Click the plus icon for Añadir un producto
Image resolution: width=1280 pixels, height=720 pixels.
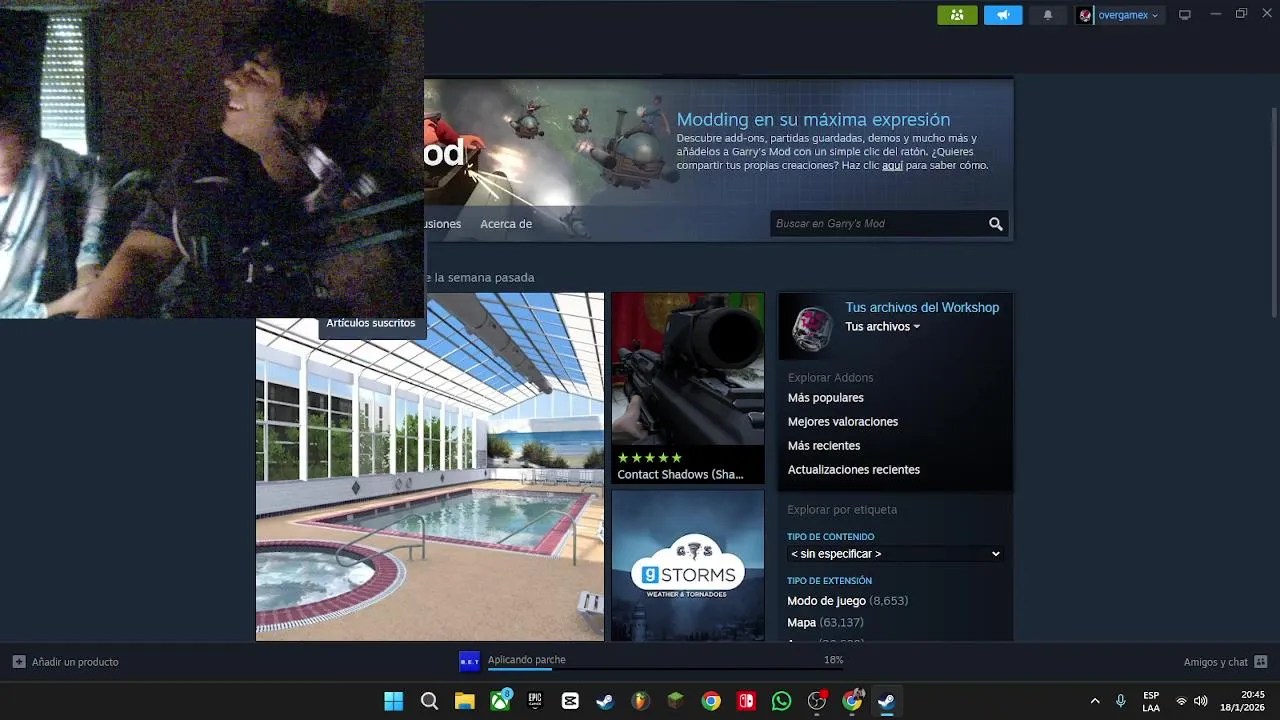coord(19,662)
